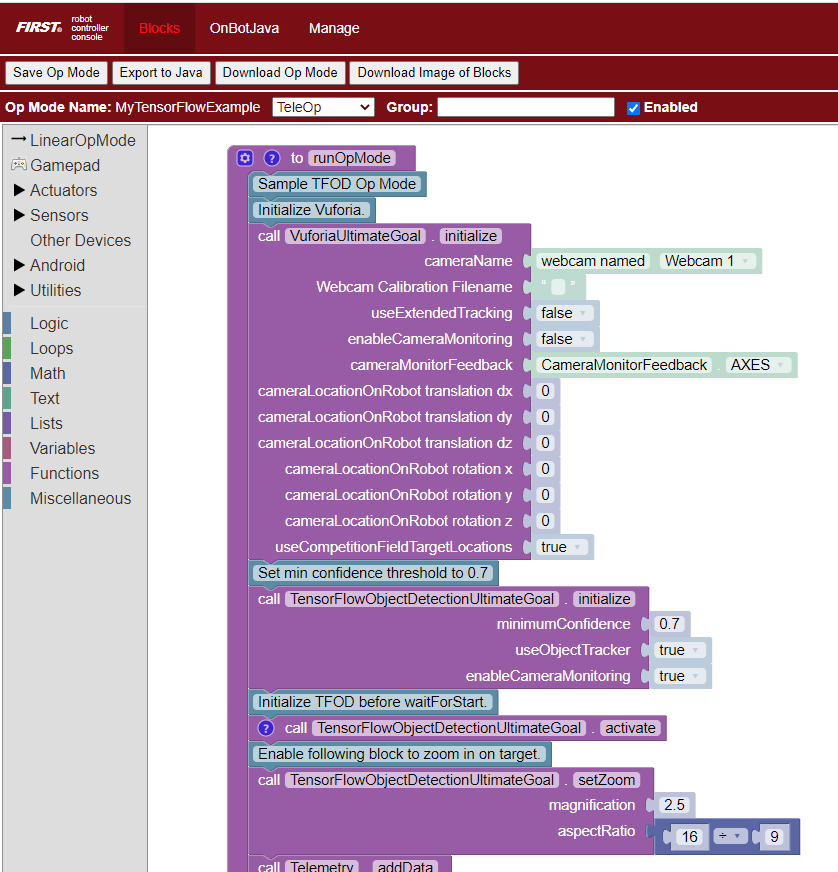The width and height of the screenshot is (838, 872).
Task: Select the LinearOpMode arrow category
Action: [18, 140]
